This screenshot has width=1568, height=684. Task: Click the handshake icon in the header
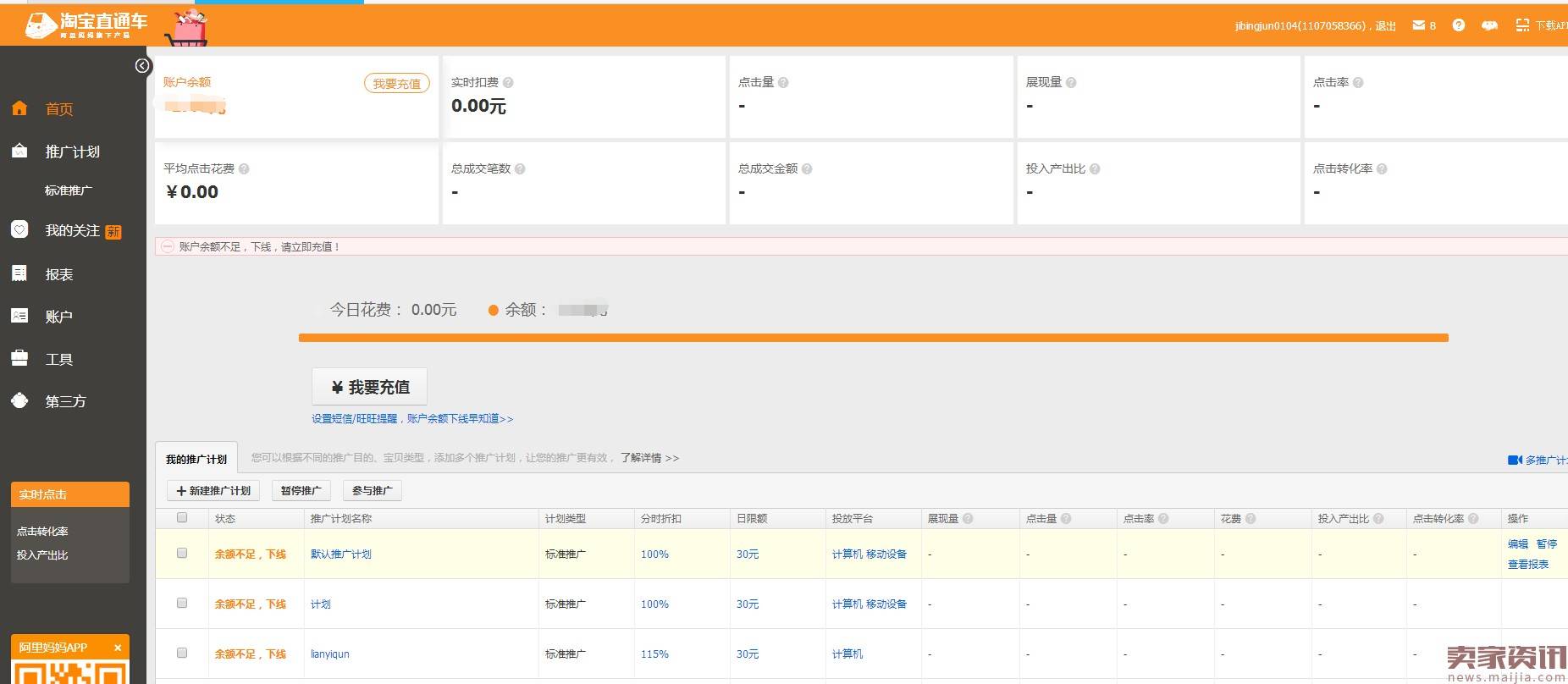(1489, 25)
